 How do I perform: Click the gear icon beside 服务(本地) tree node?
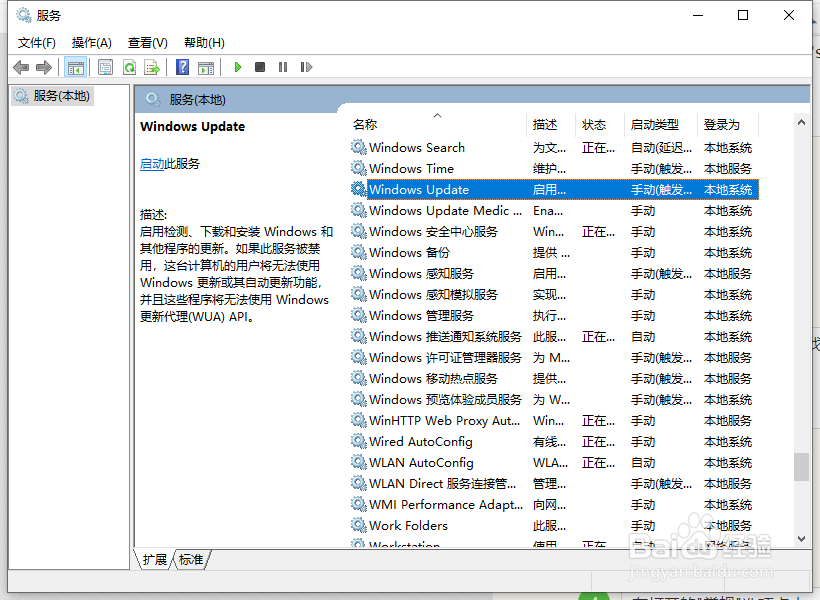[21, 96]
